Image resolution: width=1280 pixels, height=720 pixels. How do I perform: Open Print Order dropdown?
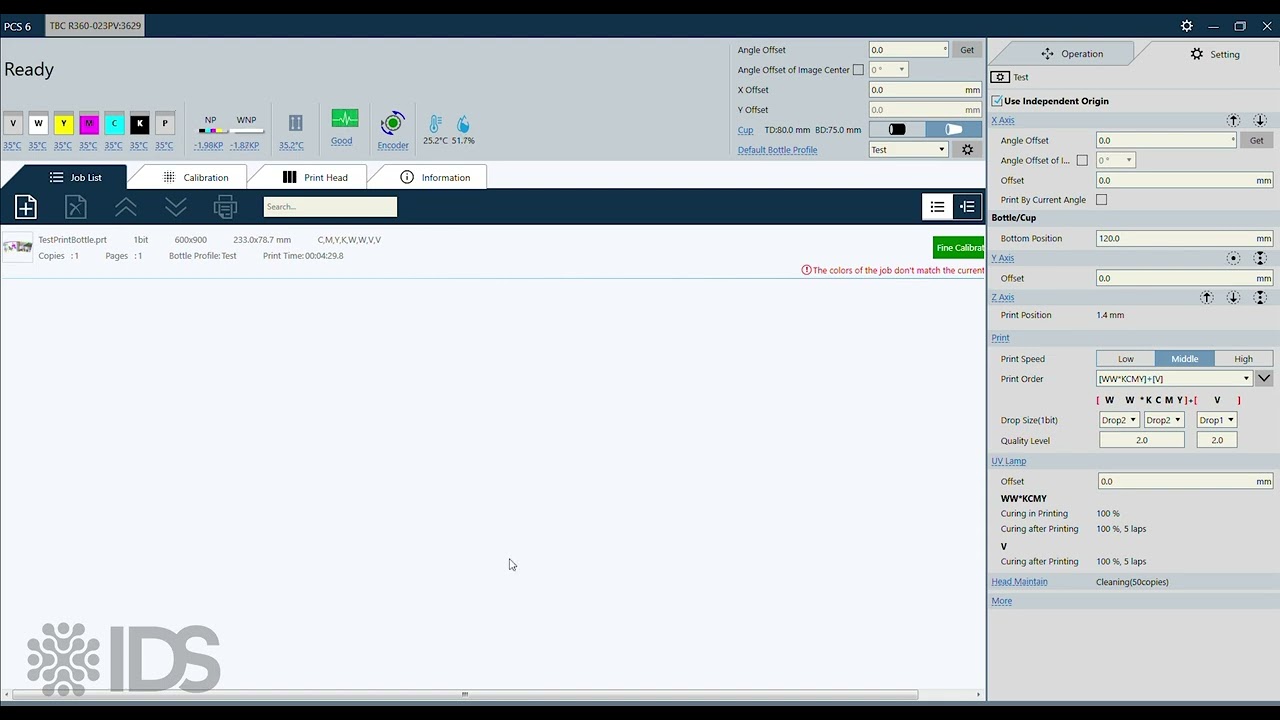[1174, 379]
